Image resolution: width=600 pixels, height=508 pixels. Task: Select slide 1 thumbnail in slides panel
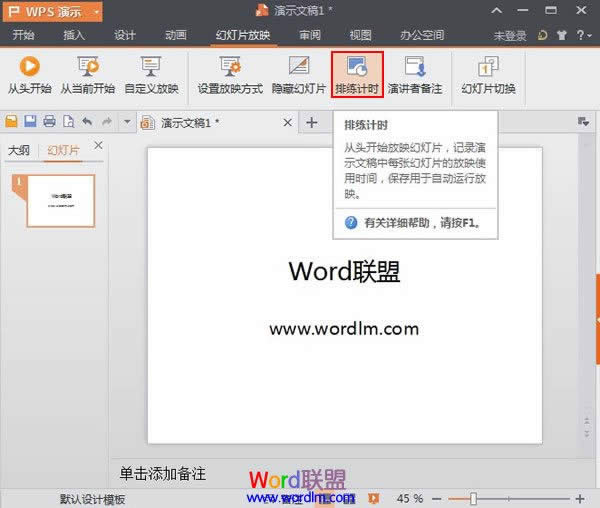[x=60, y=200]
